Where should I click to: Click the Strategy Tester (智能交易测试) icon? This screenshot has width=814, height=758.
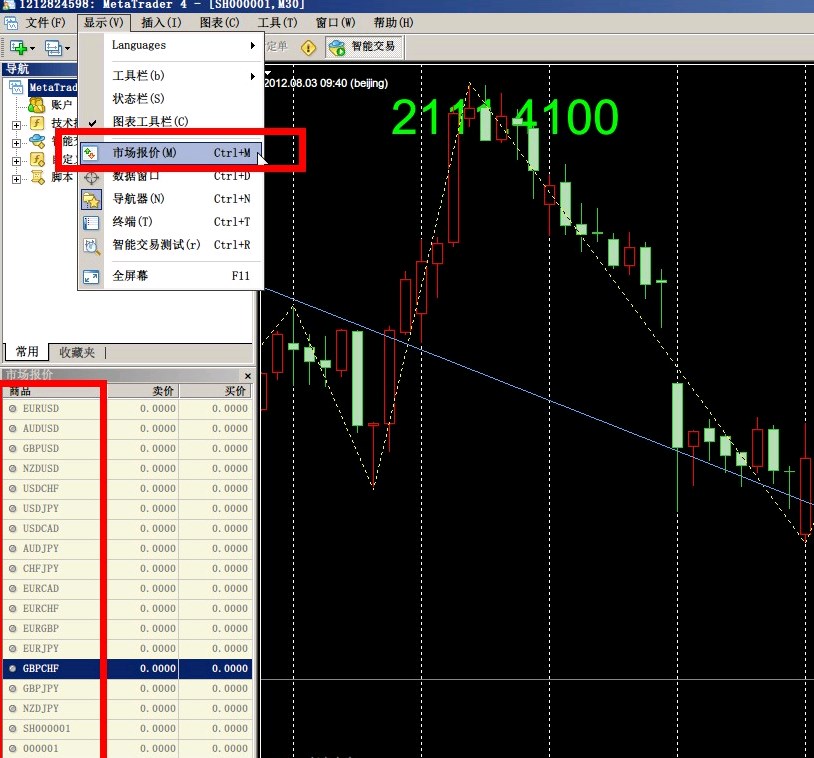(91, 245)
